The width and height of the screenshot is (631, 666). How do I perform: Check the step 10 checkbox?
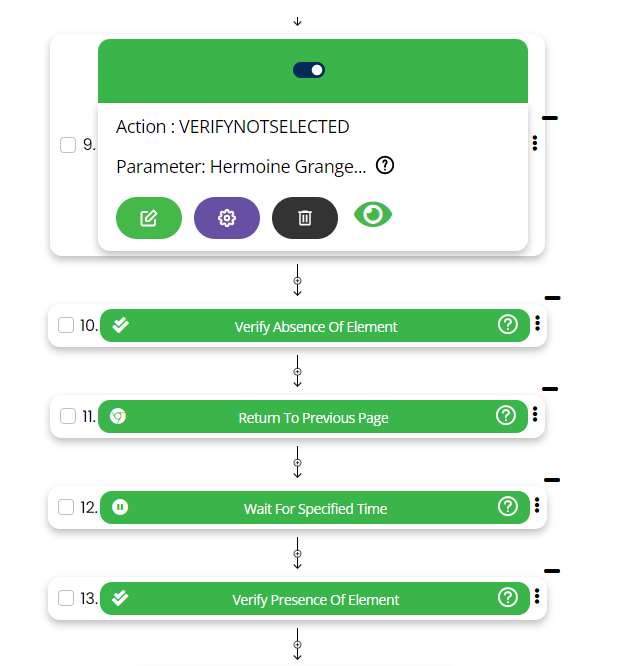pyautogui.click(x=66, y=325)
